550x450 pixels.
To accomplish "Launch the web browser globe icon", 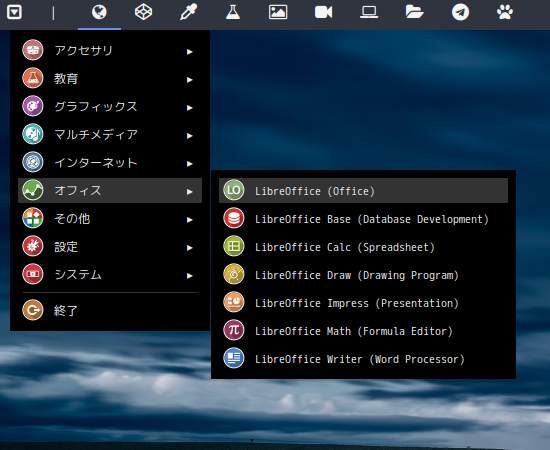I will click(99, 12).
